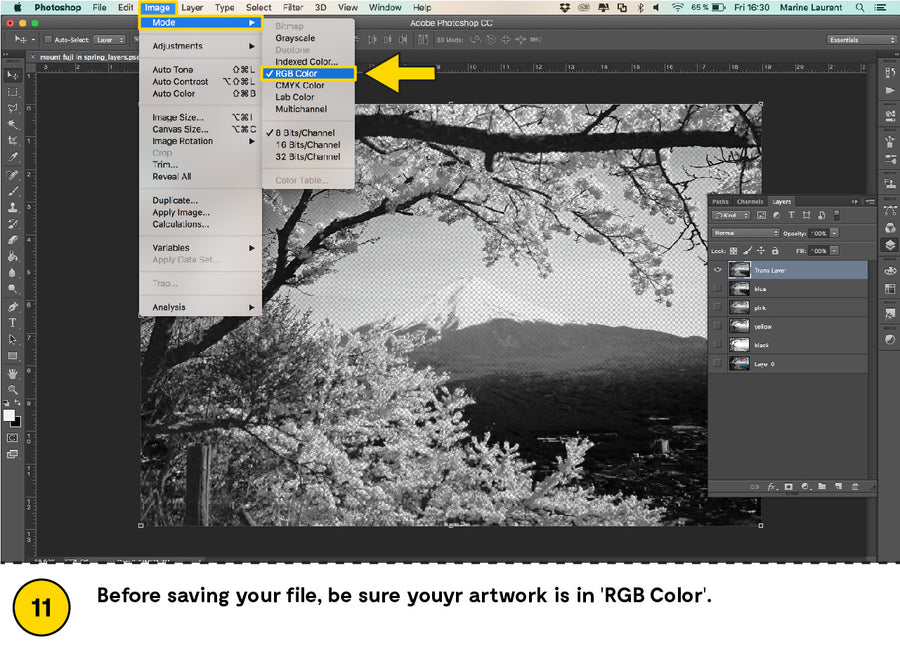Click the add layer style fx icon
Screen dimensions: 900x650
tap(772, 486)
